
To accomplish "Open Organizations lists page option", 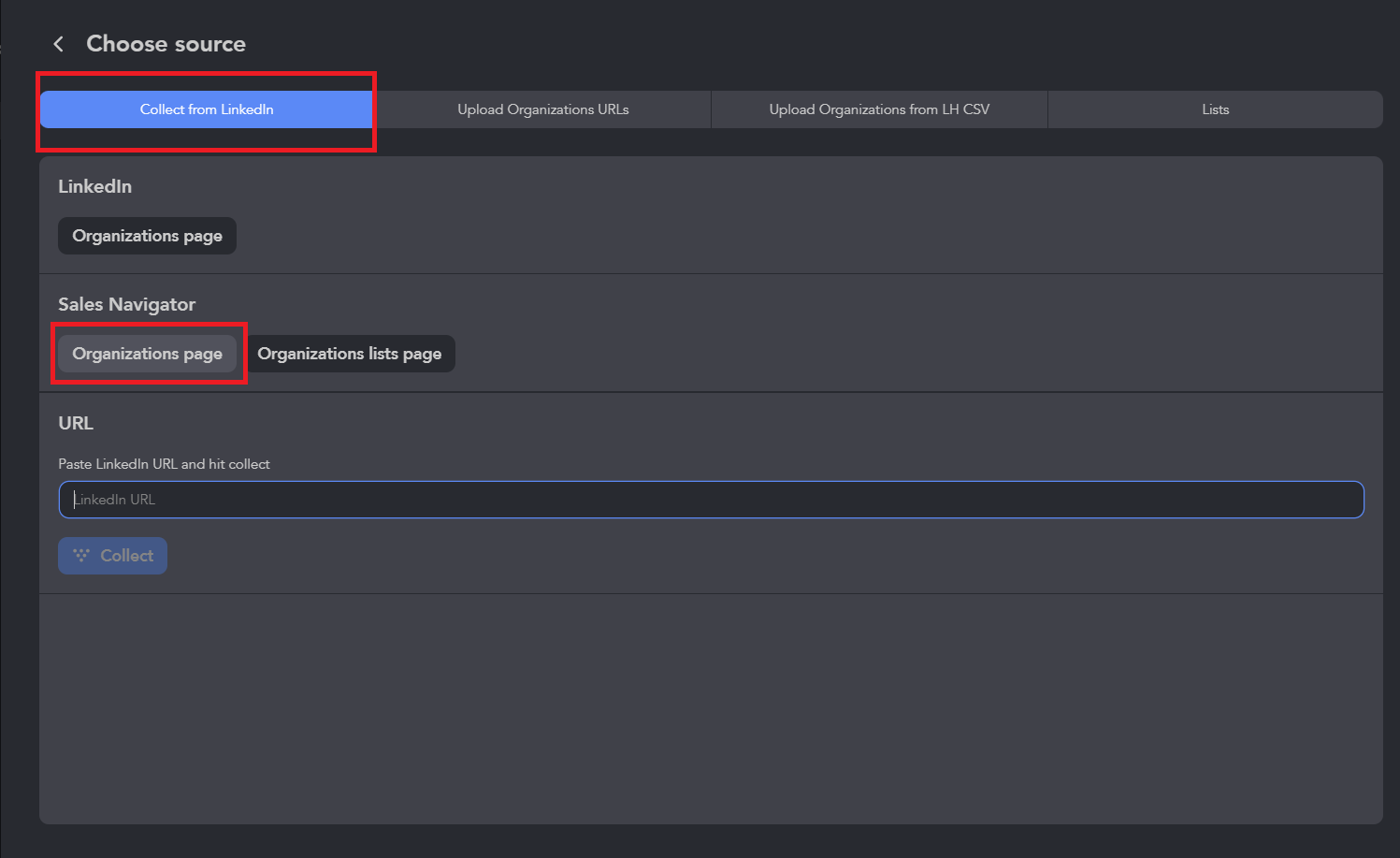I will point(349,354).
